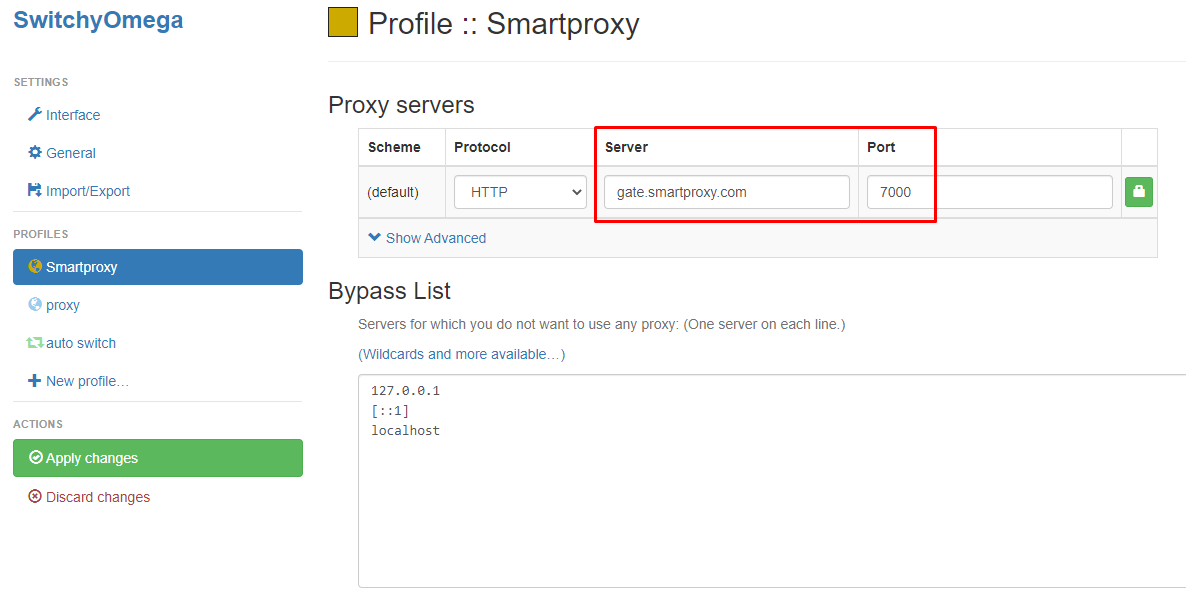Click the yellow profile color swatch

343,22
